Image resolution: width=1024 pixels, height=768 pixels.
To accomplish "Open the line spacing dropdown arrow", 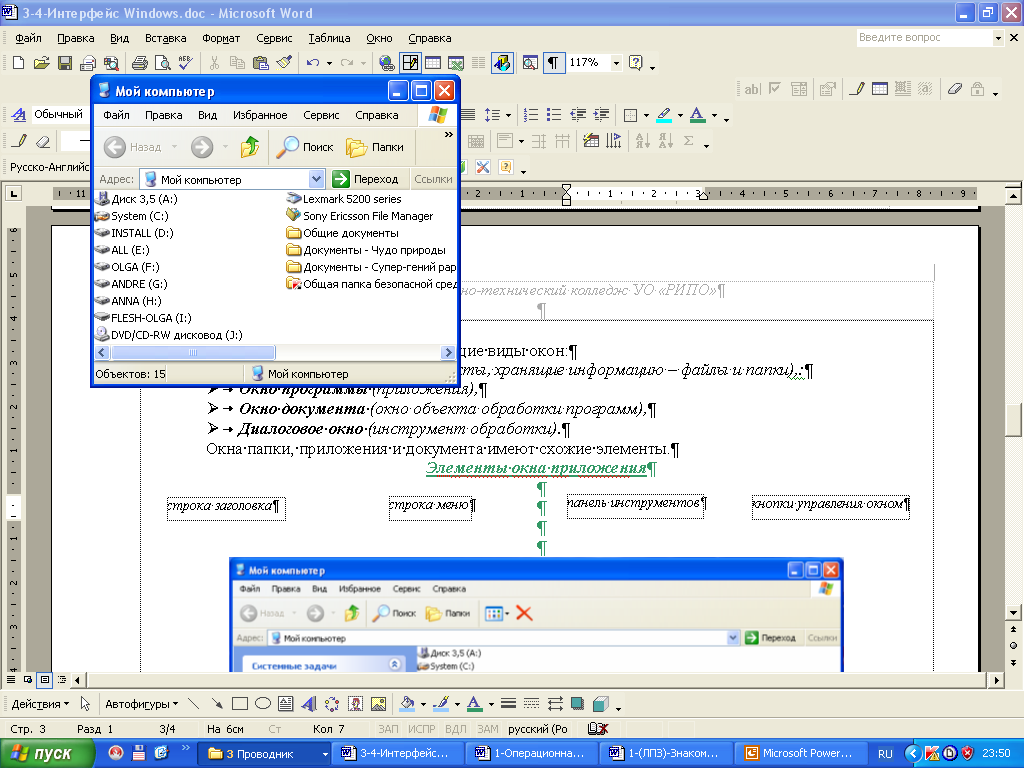I will click(508, 115).
